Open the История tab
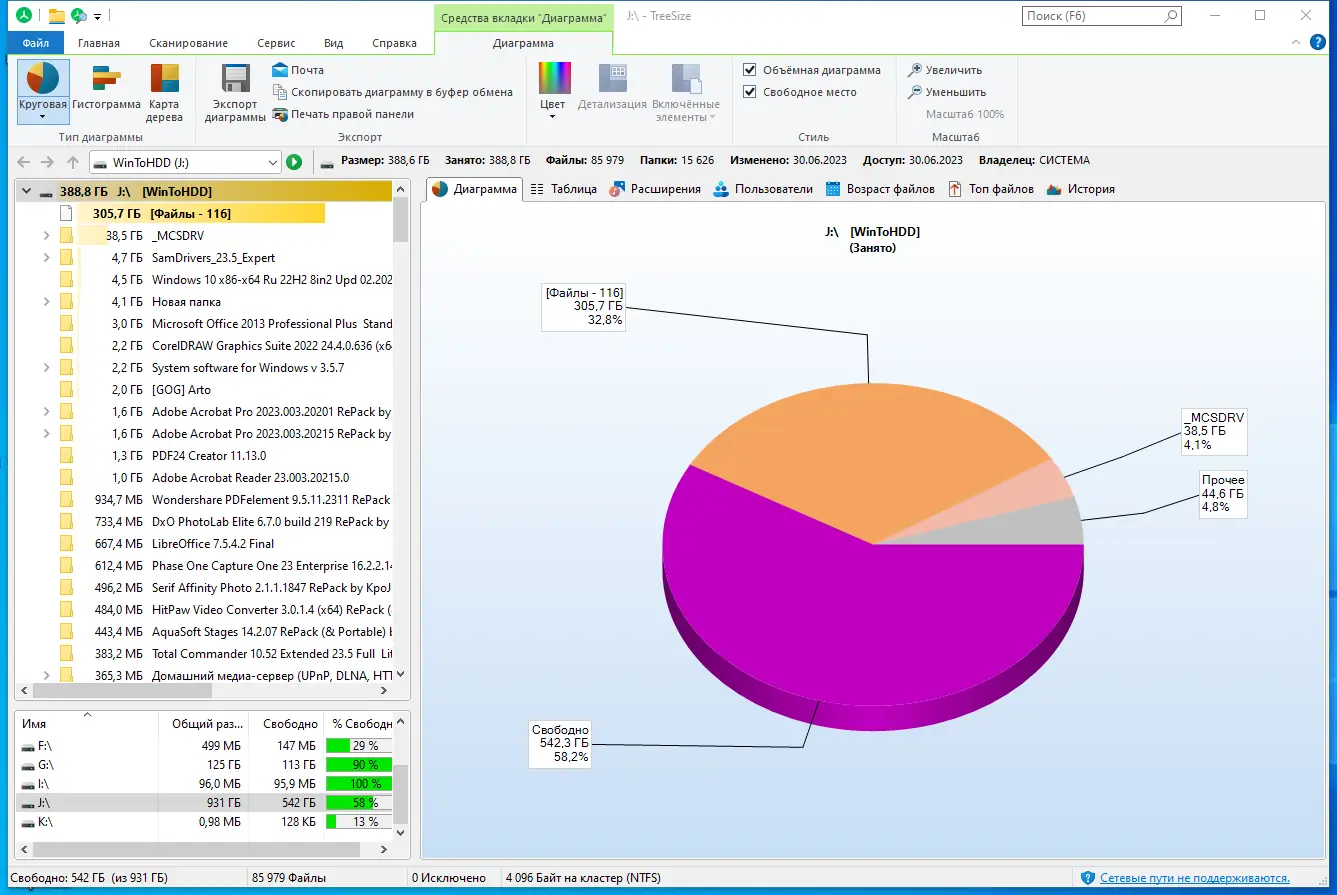Screen dimensions: 1337x895 click(x=1080, y=189)
